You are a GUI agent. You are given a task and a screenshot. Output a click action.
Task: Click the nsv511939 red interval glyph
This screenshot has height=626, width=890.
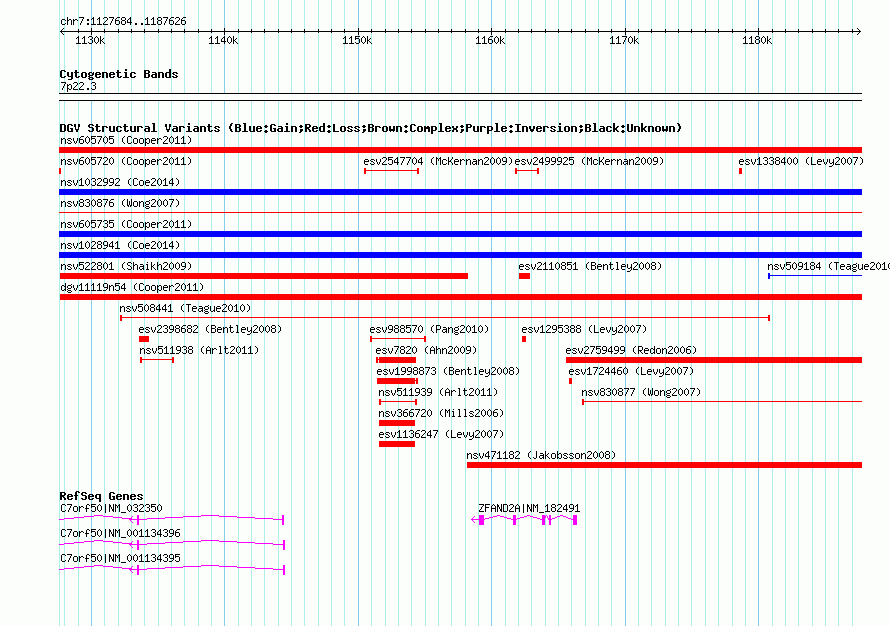[x=398, y=402]
